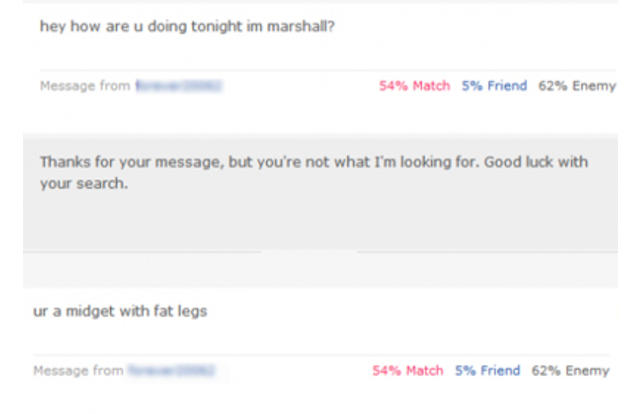Click the blurred sender username under the marshall message
The image size is (640, 414).
click(178, 86)
